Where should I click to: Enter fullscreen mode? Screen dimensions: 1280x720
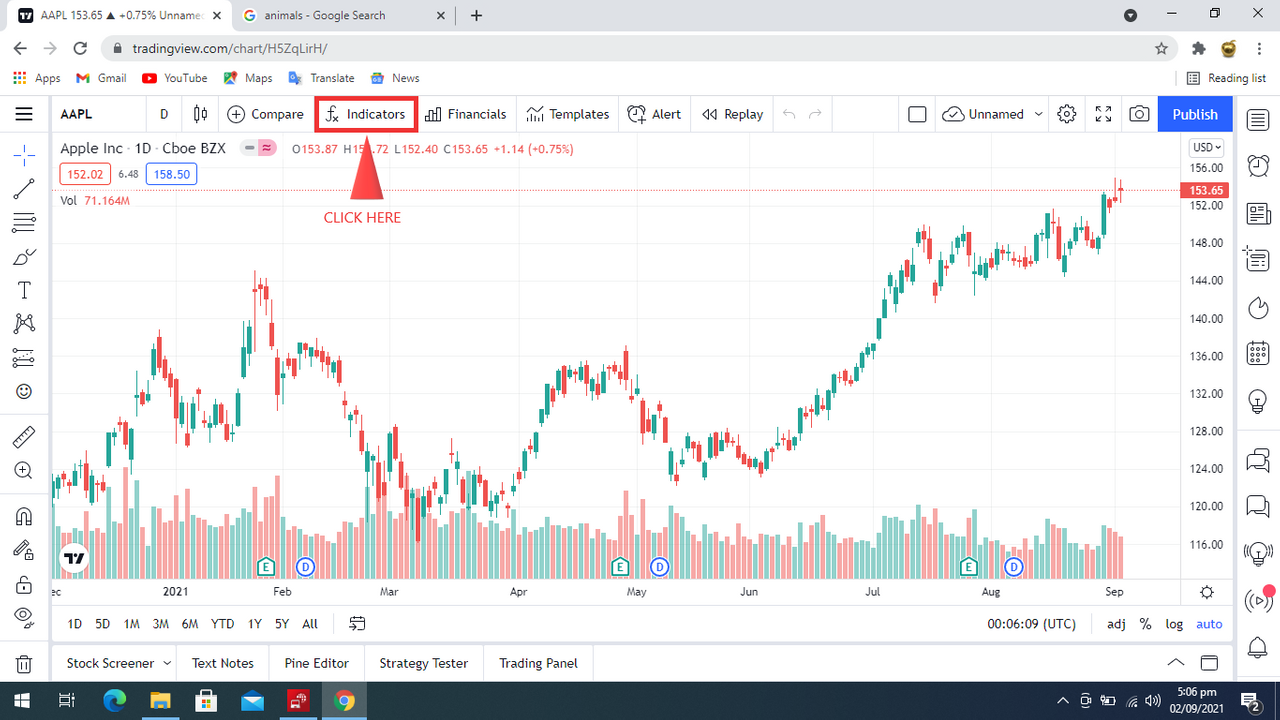point(1103,114)
